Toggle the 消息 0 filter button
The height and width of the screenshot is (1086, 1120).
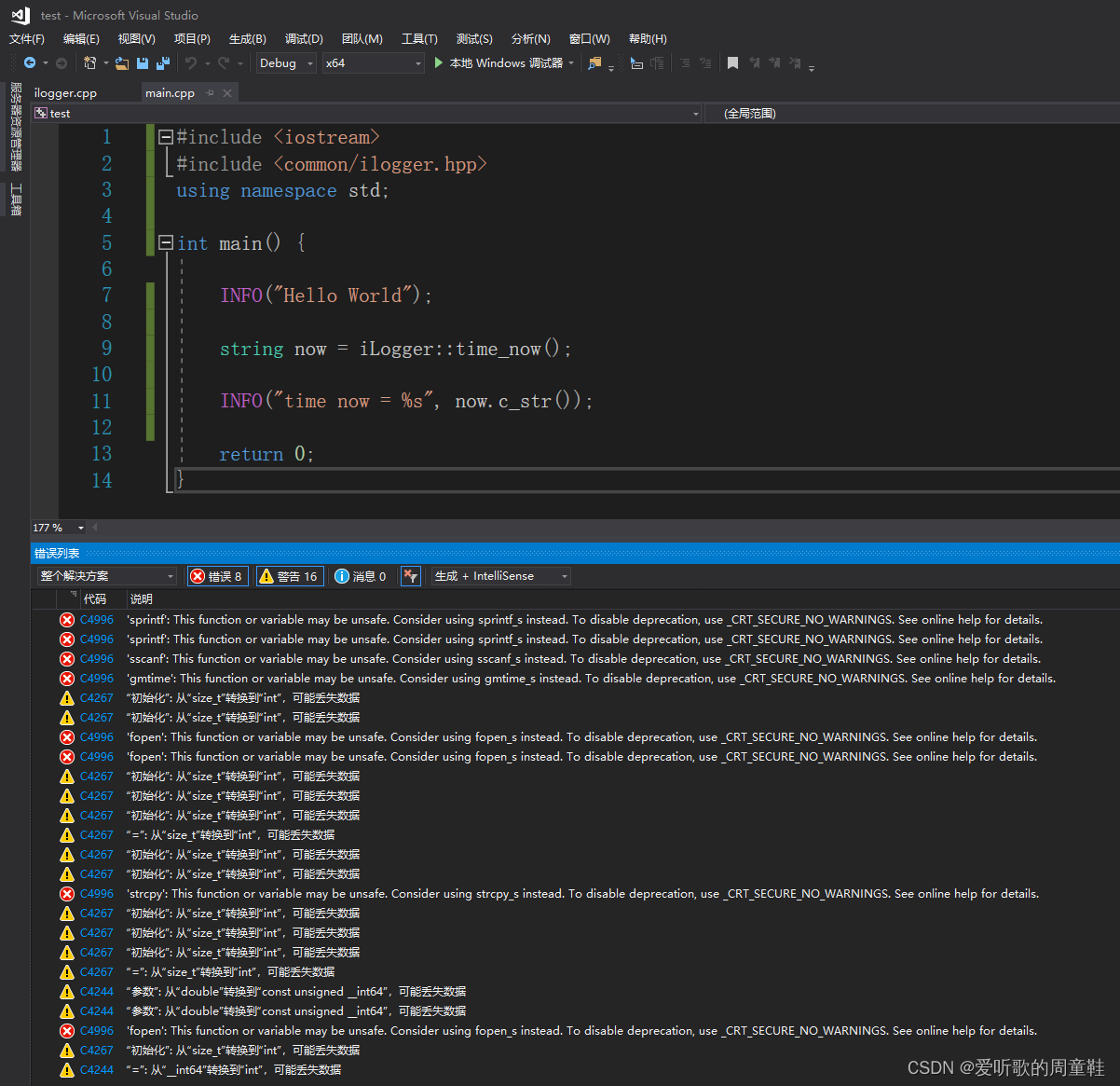click(x=360, y=575)
